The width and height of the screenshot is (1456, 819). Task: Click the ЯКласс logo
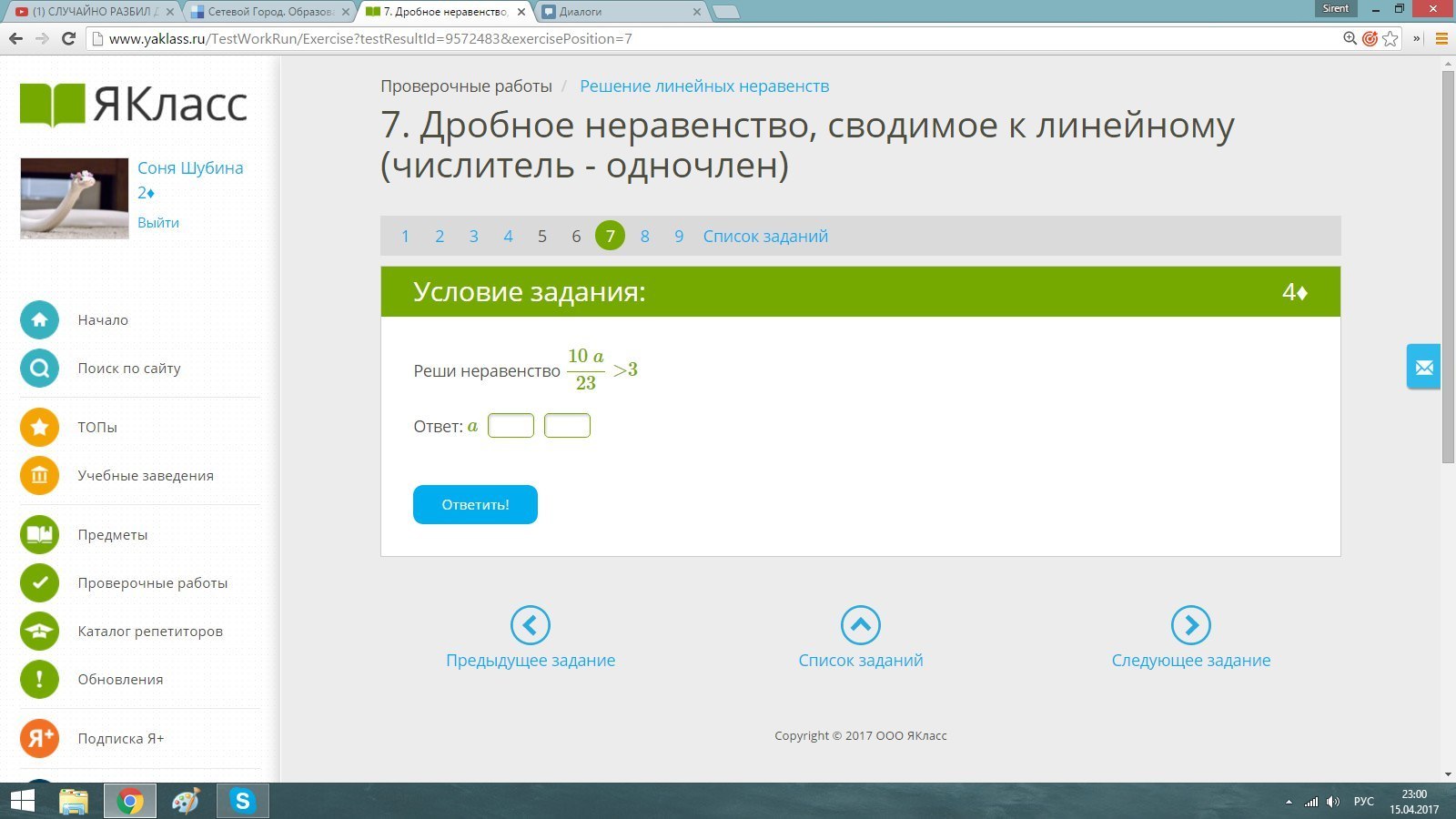tap(133, 105)
